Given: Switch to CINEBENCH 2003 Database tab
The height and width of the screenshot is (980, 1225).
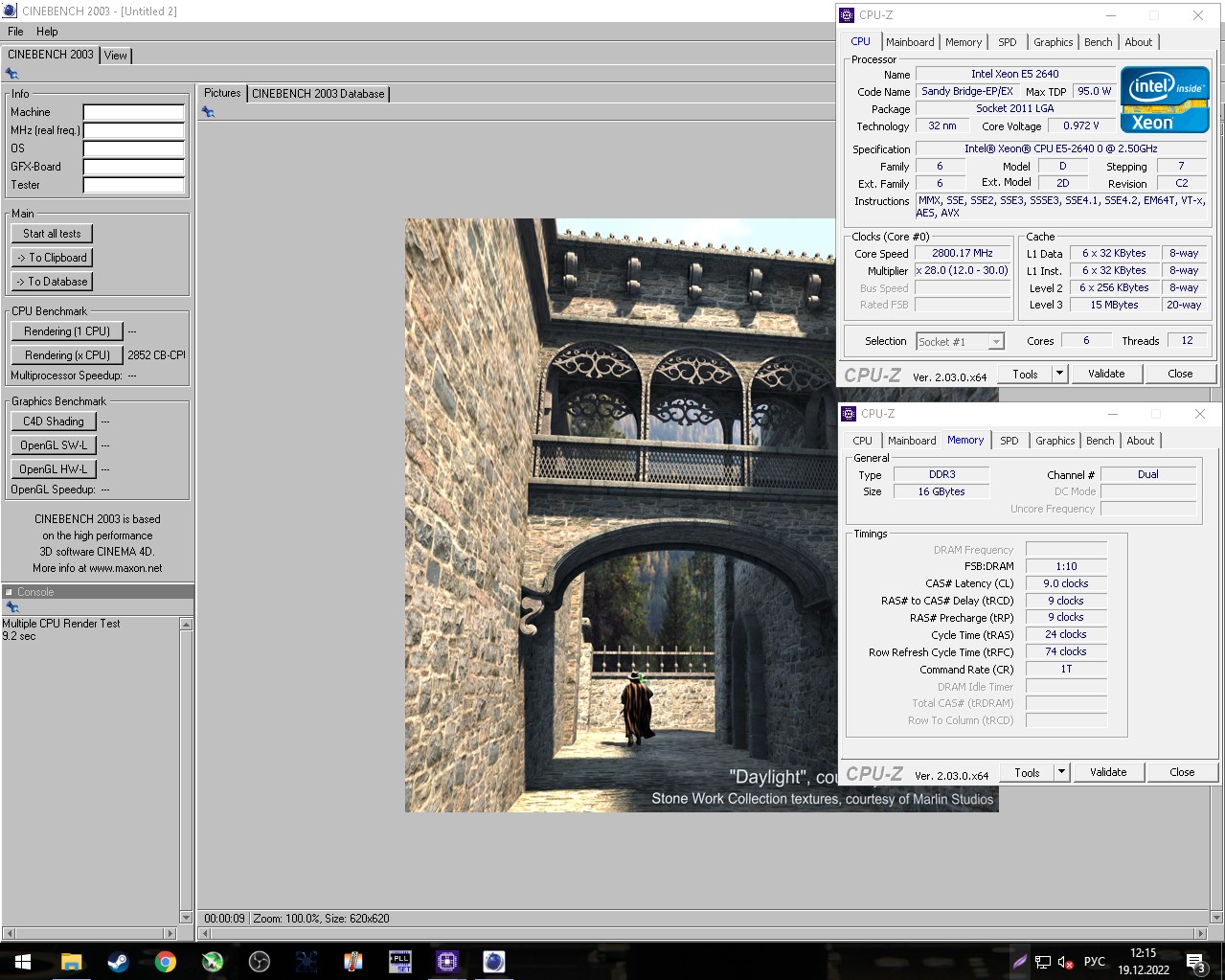Looking at the screenshot, I should [x=318, y=94].
